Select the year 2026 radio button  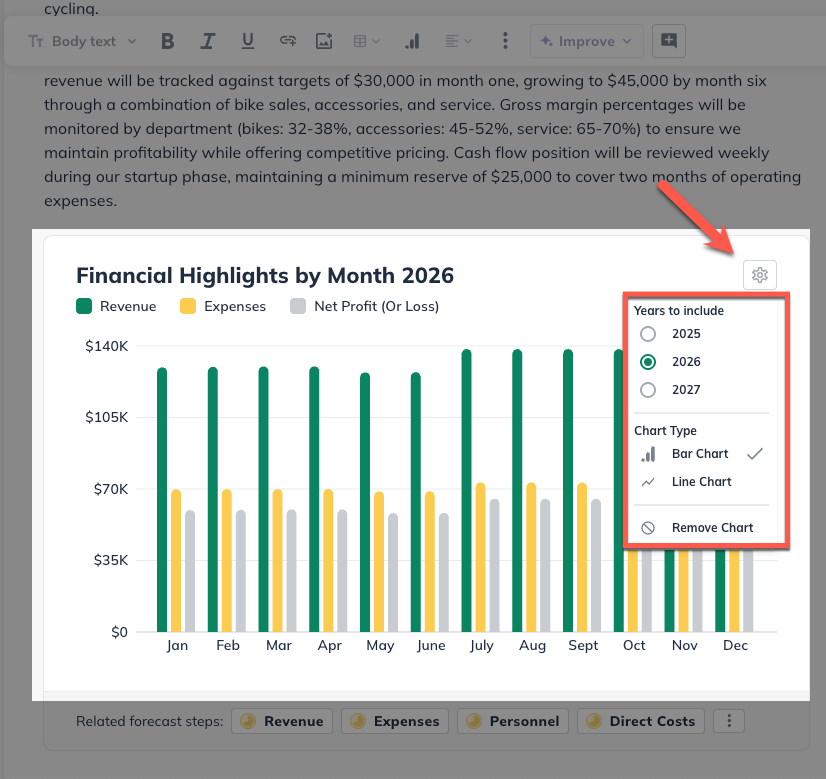tap(648, 362)
